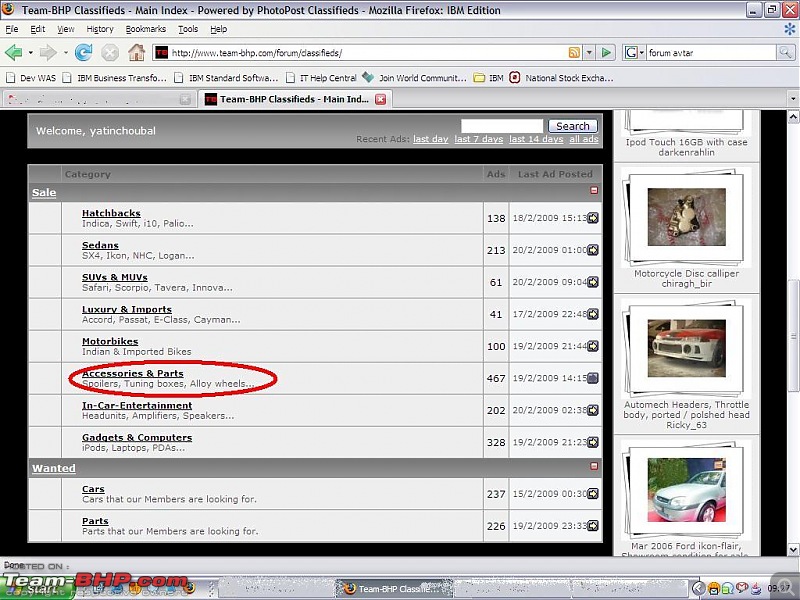Open latest ad arrow in Motorbikes row
Viewport: 800px width, 600px height.
592,346
